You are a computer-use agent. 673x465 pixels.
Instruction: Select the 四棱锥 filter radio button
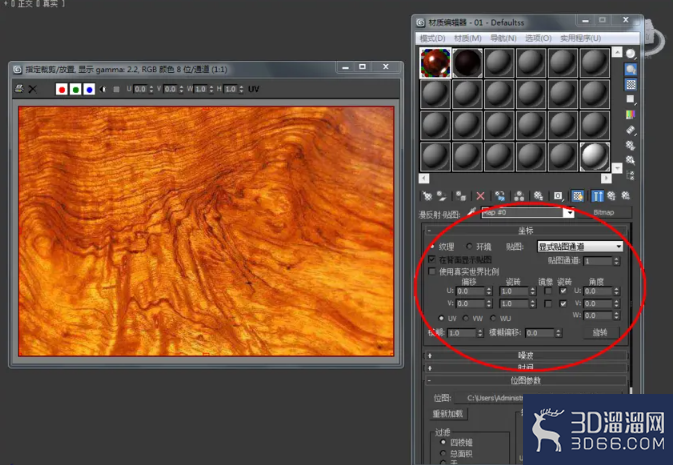tap(444, 442)
